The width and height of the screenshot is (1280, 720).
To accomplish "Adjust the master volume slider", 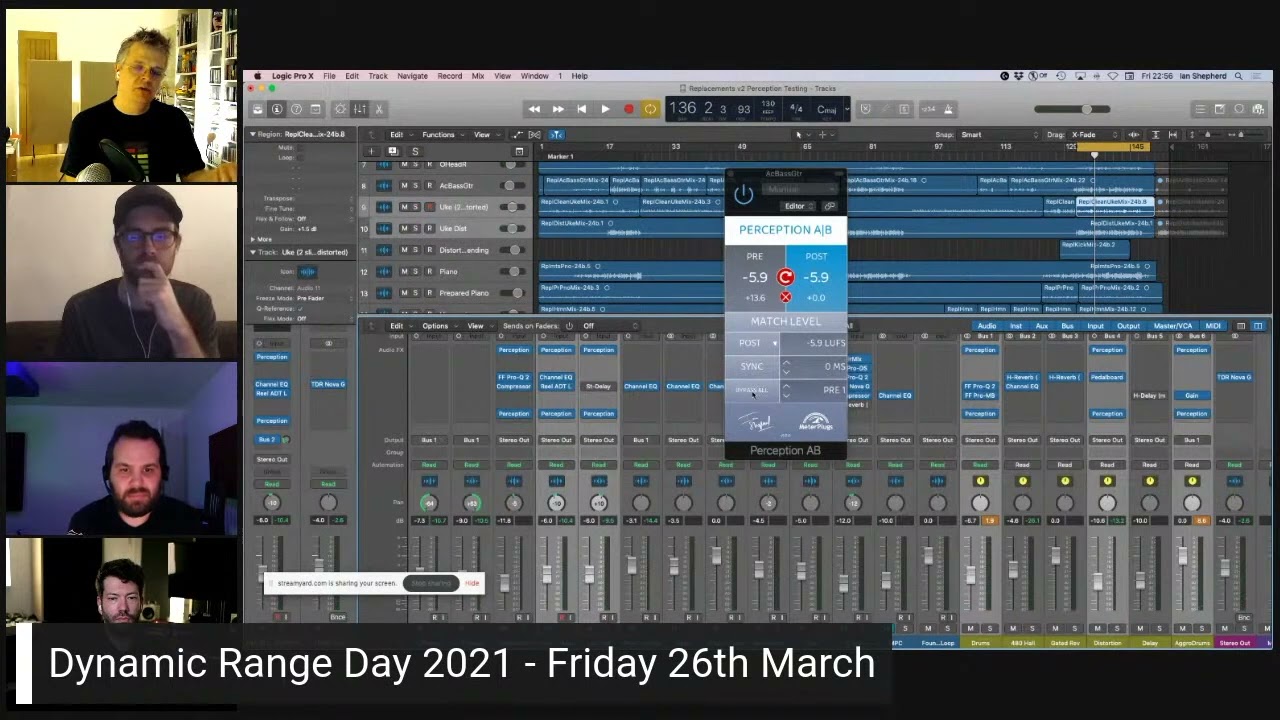I will 1072,109.
